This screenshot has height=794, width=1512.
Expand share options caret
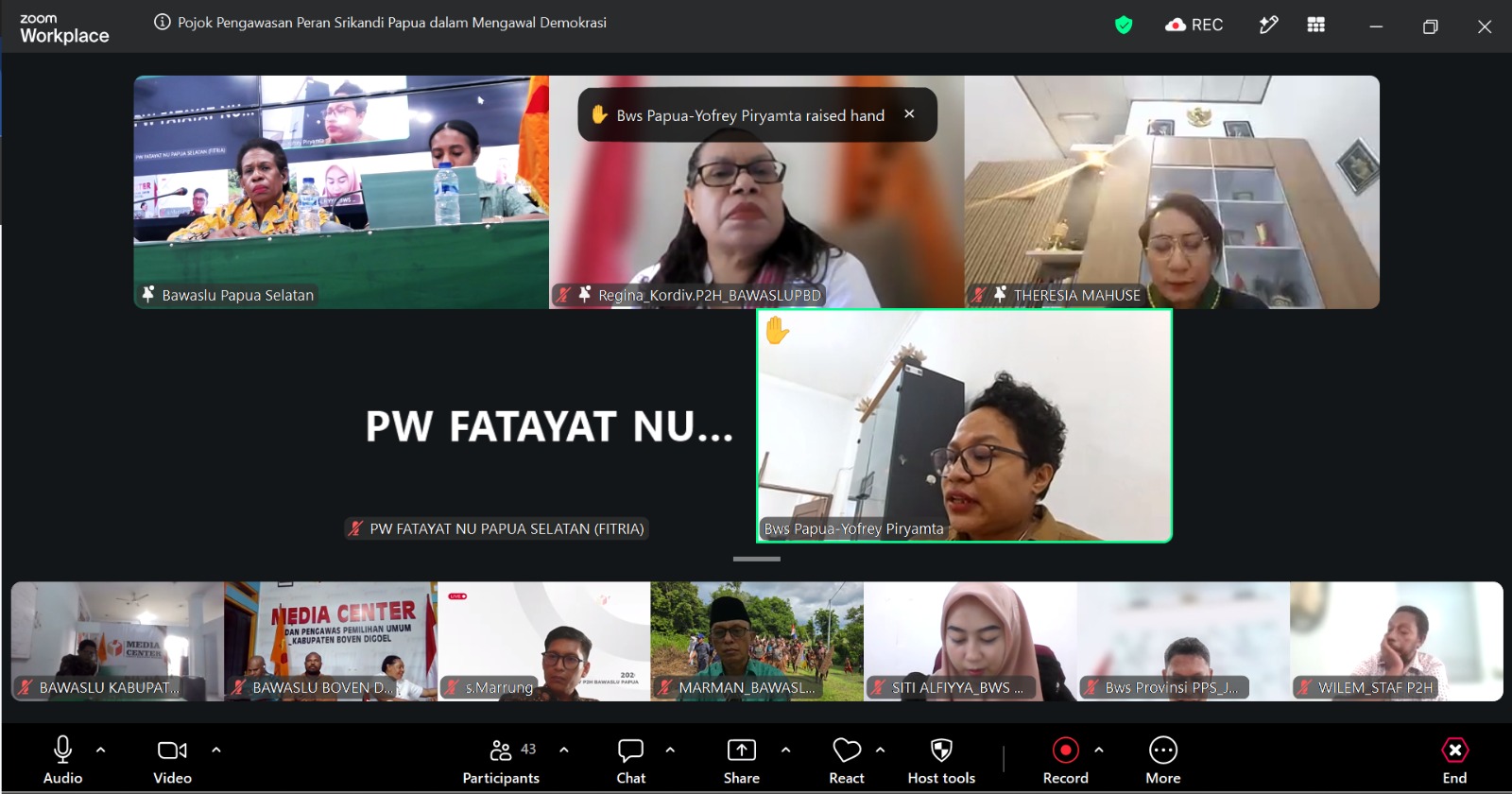785,750
